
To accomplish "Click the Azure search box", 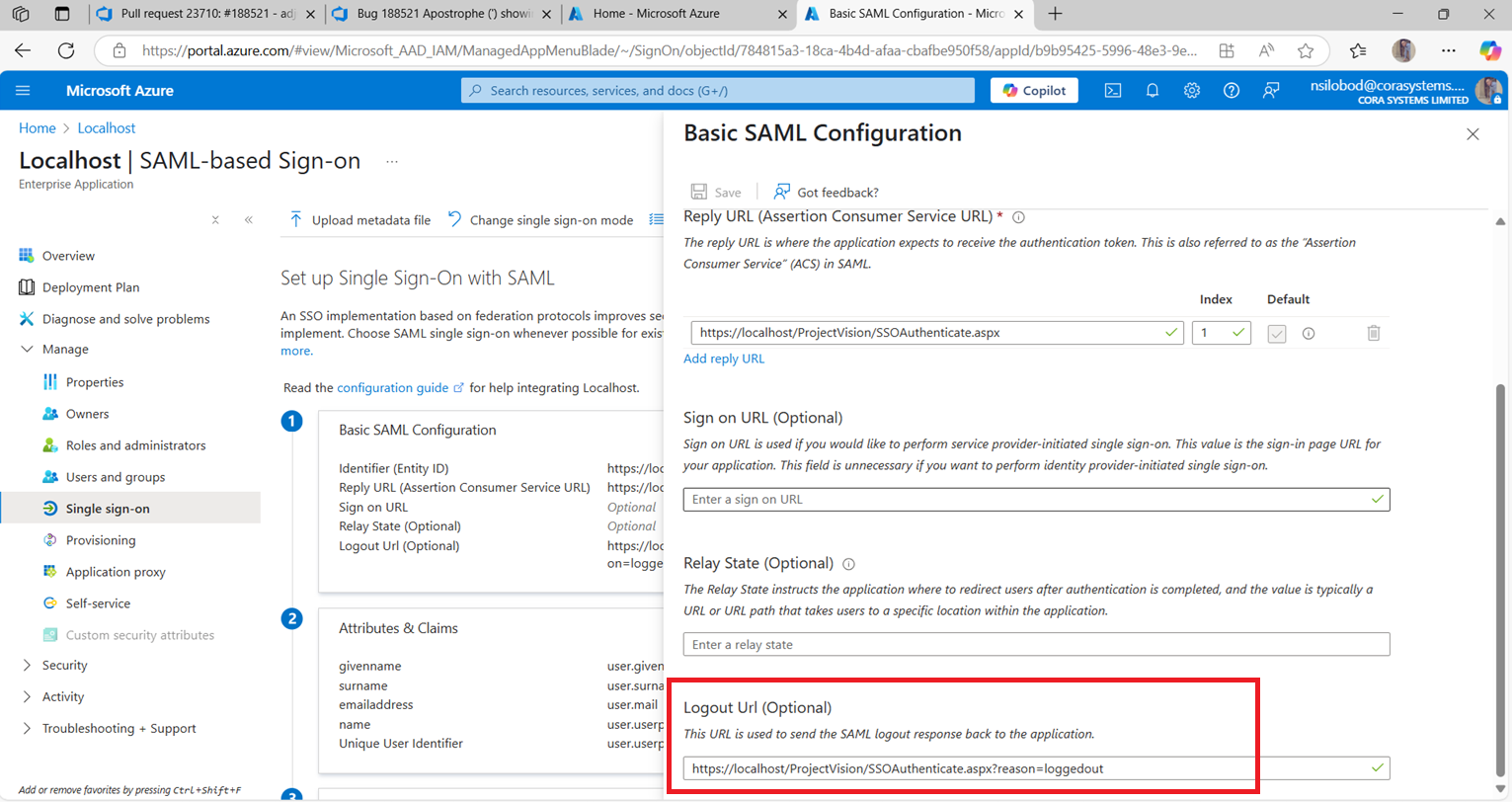I will click(718, 90).
